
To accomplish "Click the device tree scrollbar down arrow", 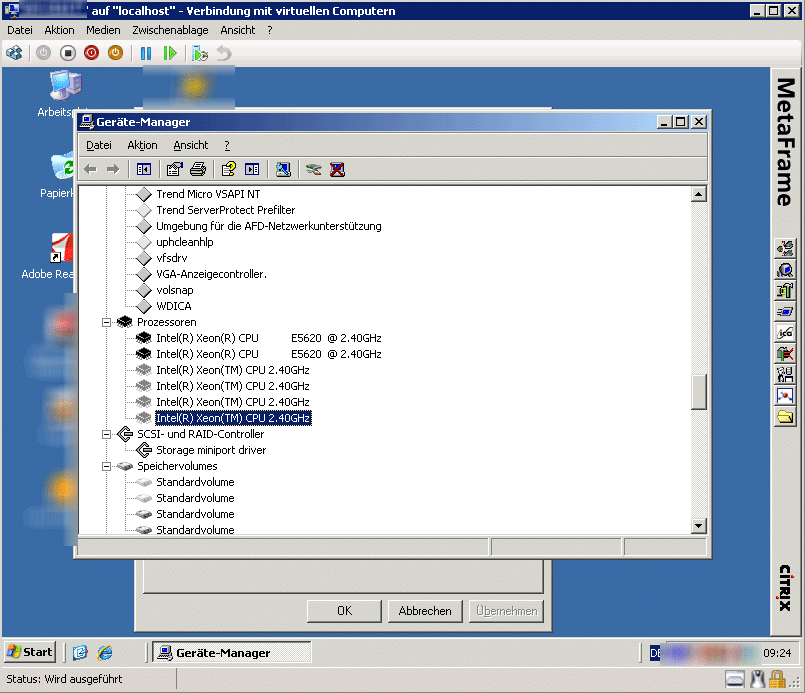I will tap(699, 526).
